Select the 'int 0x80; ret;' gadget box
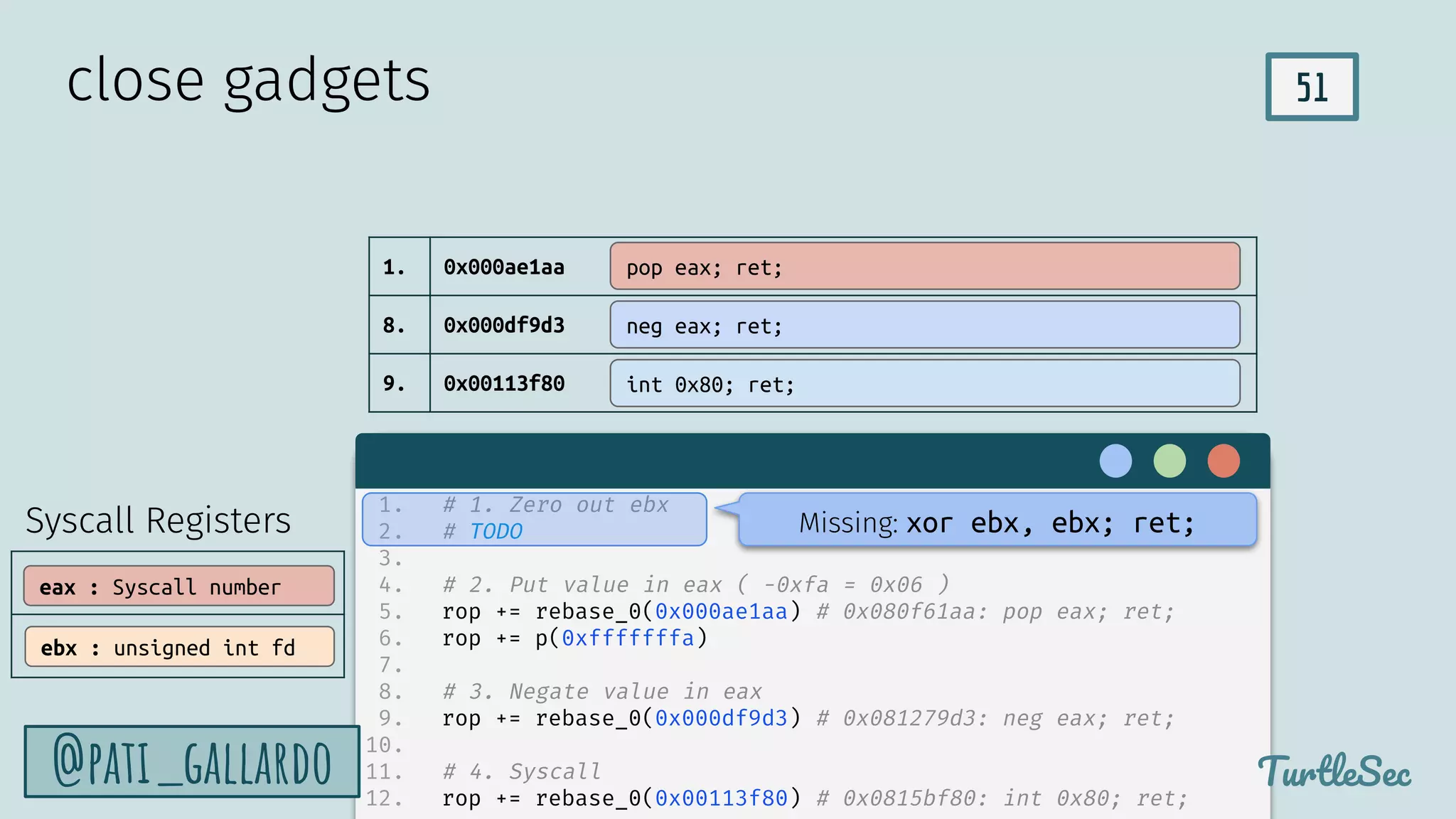The height and width of the screenshot is (819, 1456). 924,383
